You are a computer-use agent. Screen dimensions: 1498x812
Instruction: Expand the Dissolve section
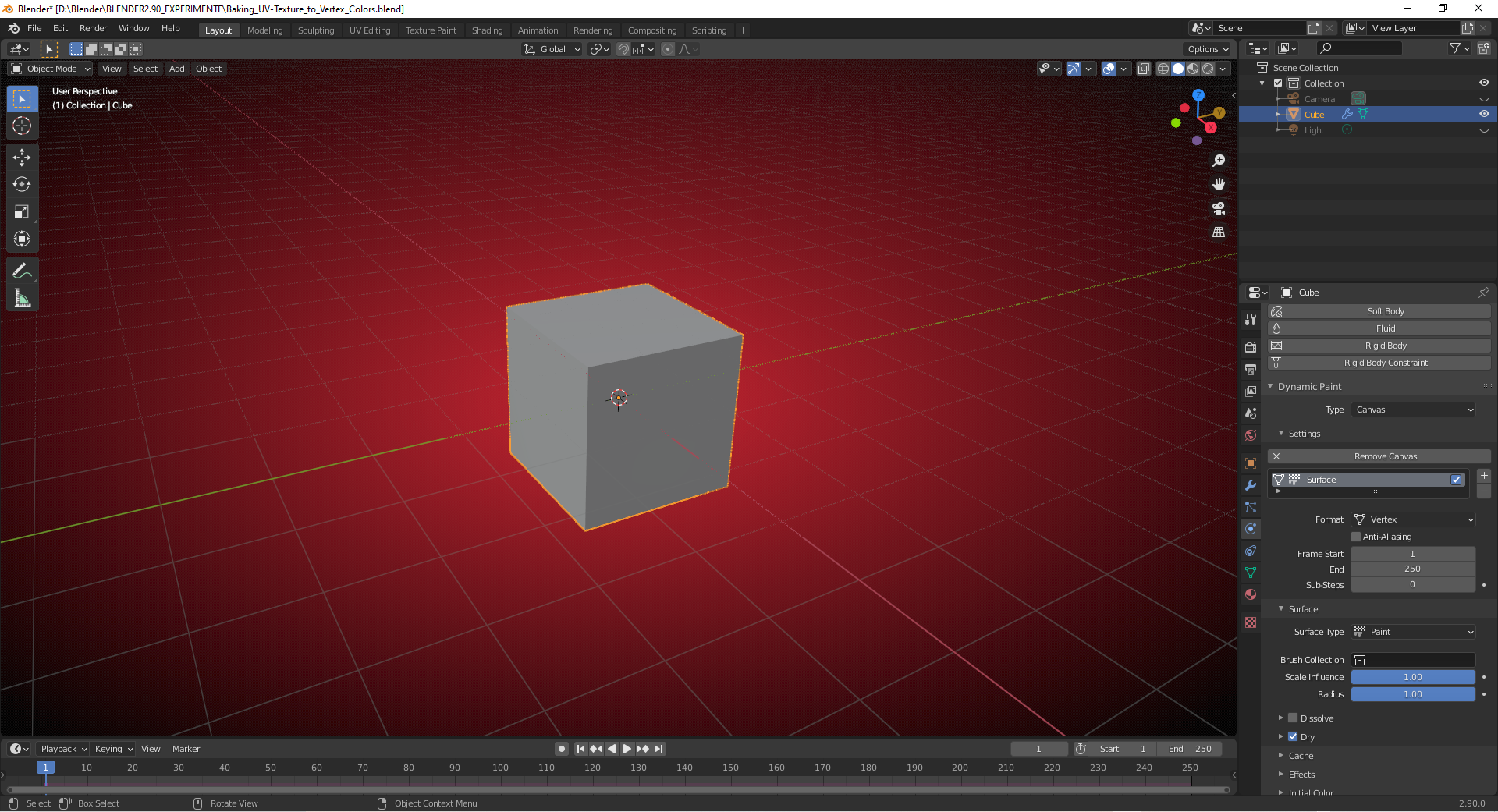pyautogui.click(x=1280, y=718)
